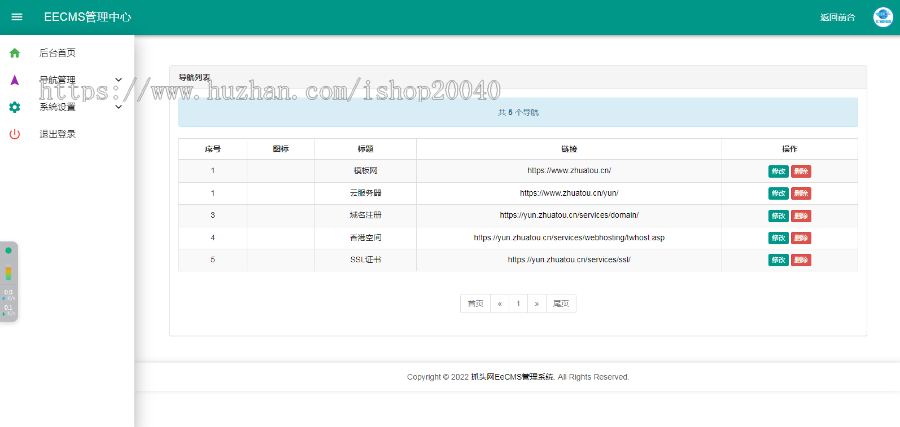Image resolution: width=900 pixels, height=427 pixels.
Task: Click 修改 for the SSL证书 row
Action: (778, 260)
